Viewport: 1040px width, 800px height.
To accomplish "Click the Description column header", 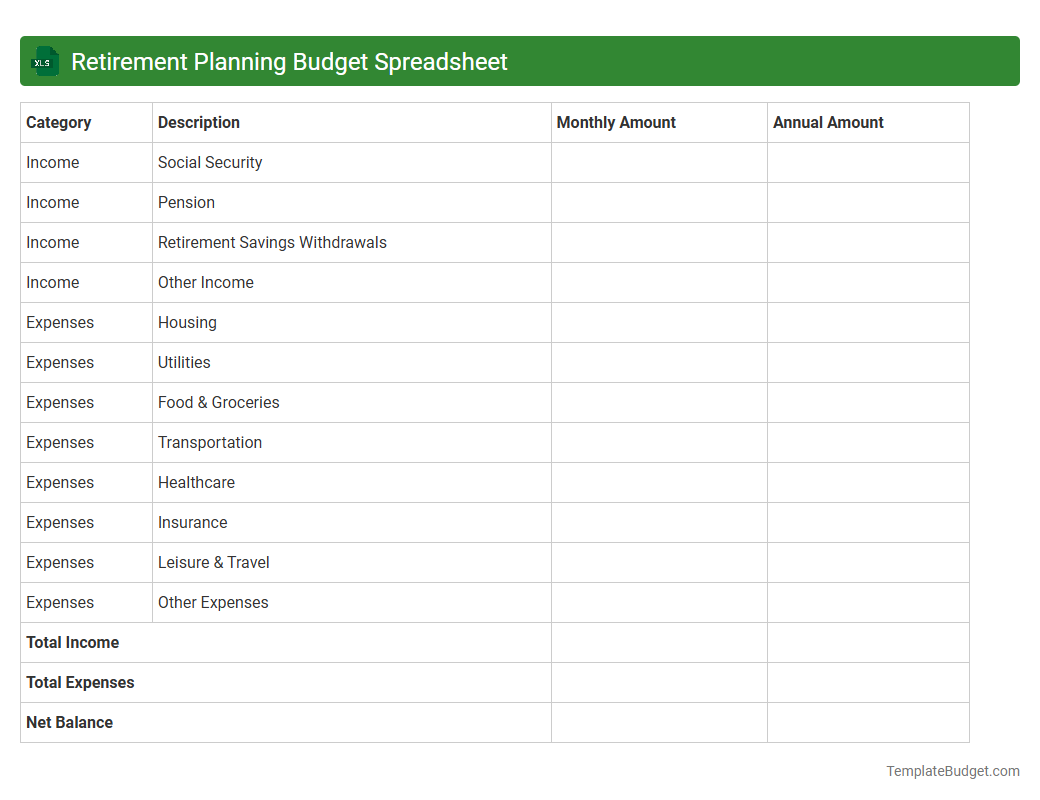I will pyautogui.click(x=198, y=122).
